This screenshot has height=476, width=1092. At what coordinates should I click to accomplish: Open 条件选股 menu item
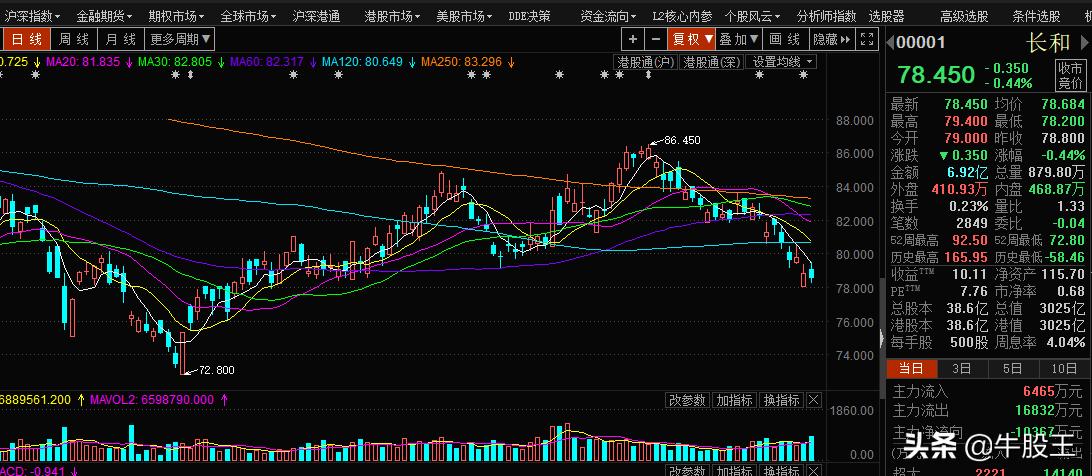[1036, 15]
